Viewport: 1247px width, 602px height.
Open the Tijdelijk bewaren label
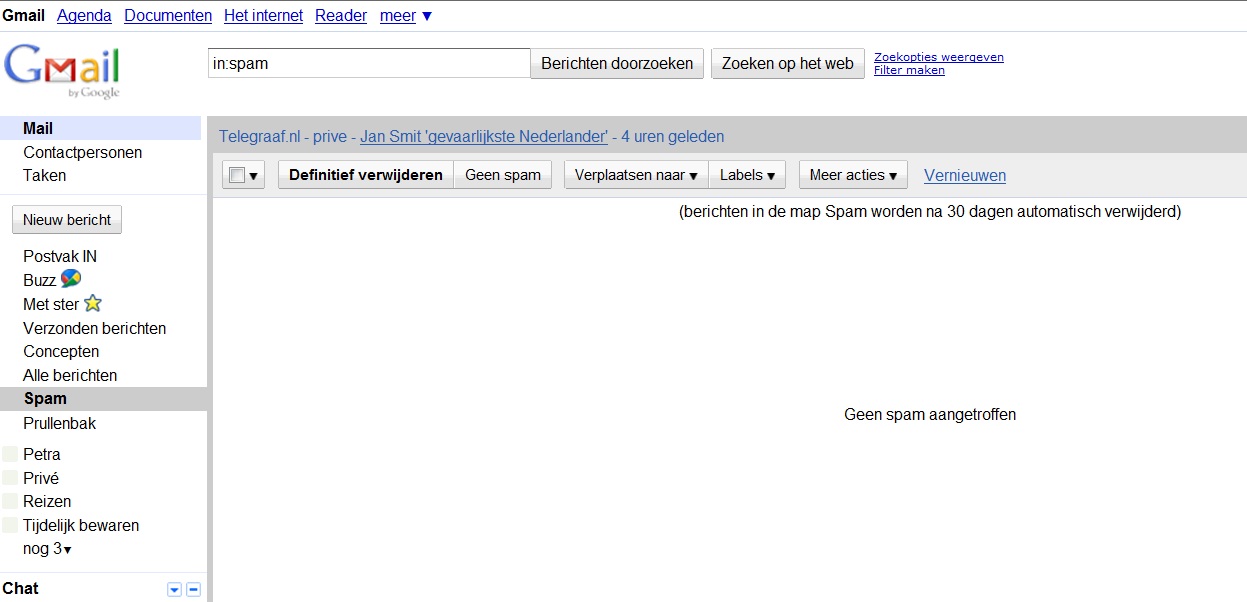tap(81, 525)
